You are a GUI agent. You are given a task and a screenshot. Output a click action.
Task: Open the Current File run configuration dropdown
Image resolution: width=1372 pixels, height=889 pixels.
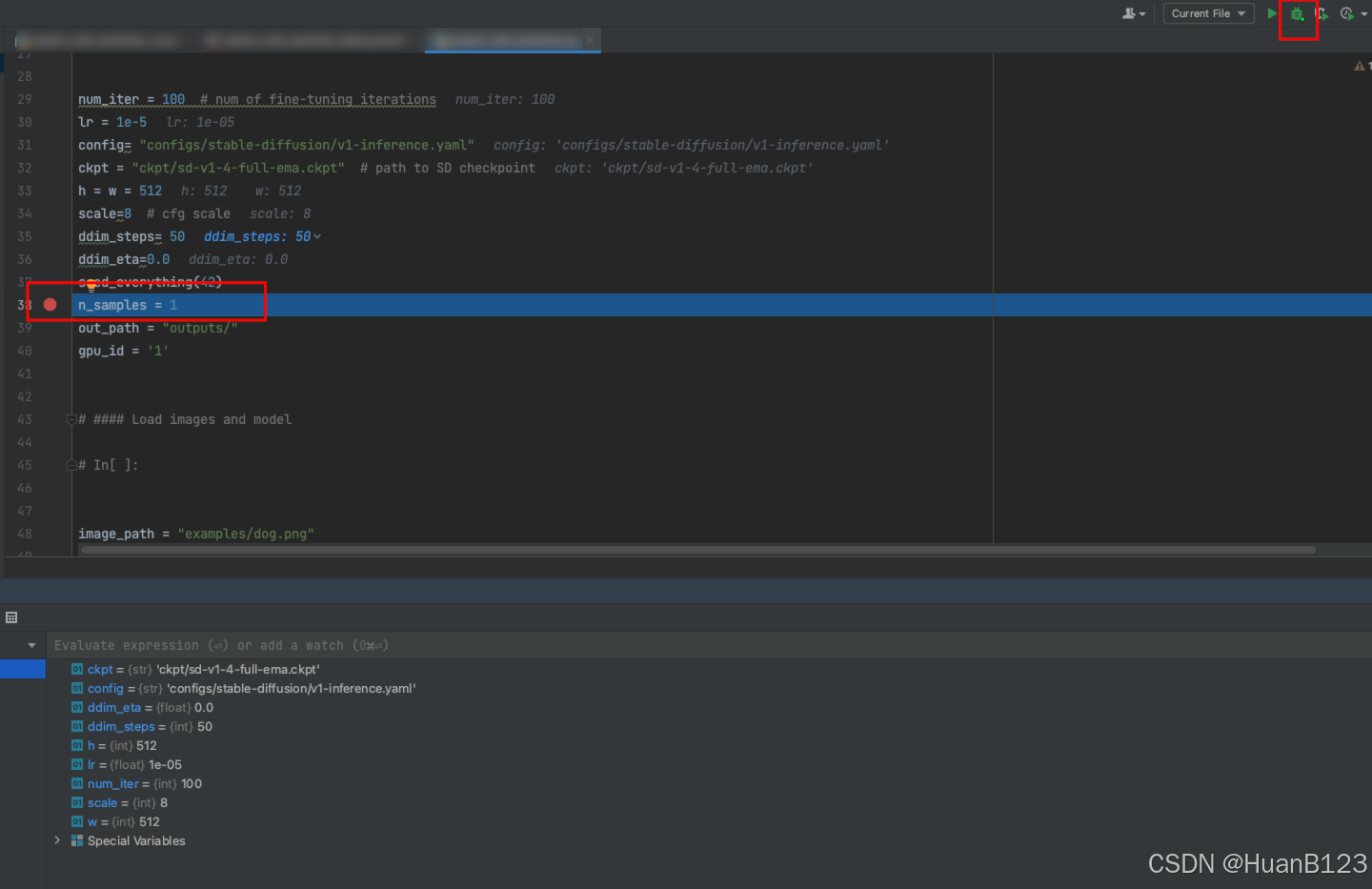(x=1208, y=13)
